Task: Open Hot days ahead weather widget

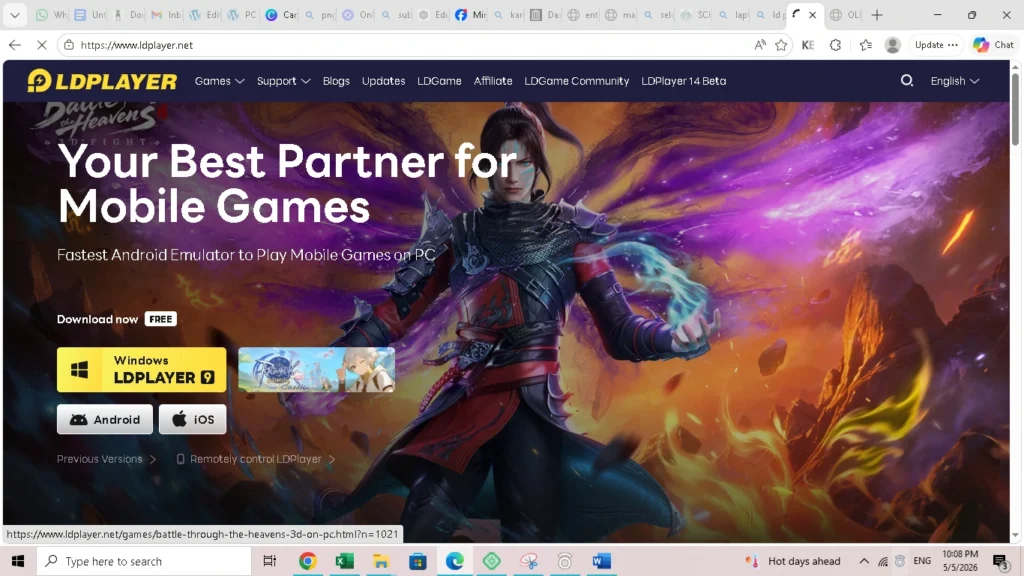Action: click(793, 561)
